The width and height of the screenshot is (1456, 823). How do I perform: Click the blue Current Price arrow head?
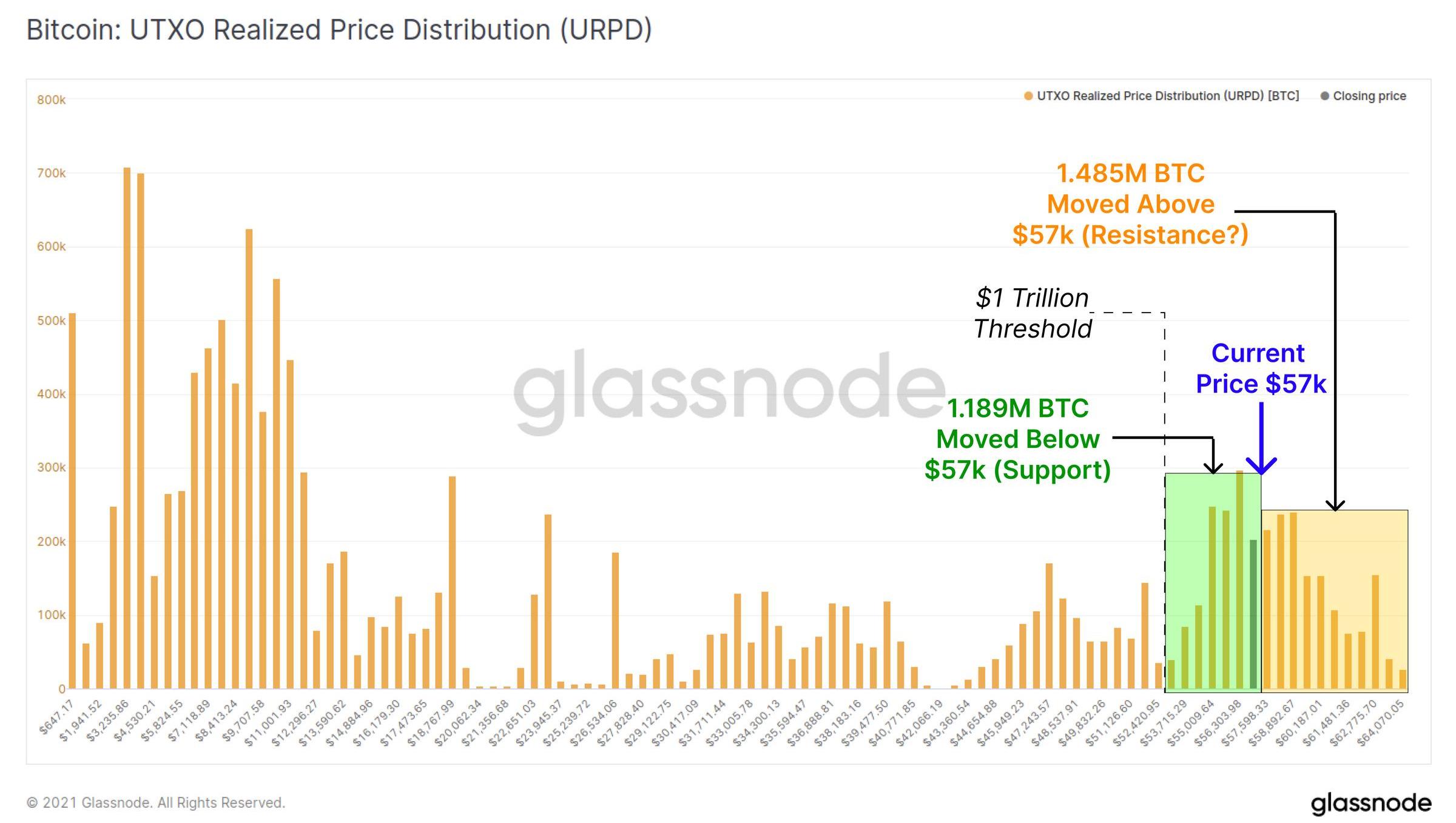[1261, 467]
